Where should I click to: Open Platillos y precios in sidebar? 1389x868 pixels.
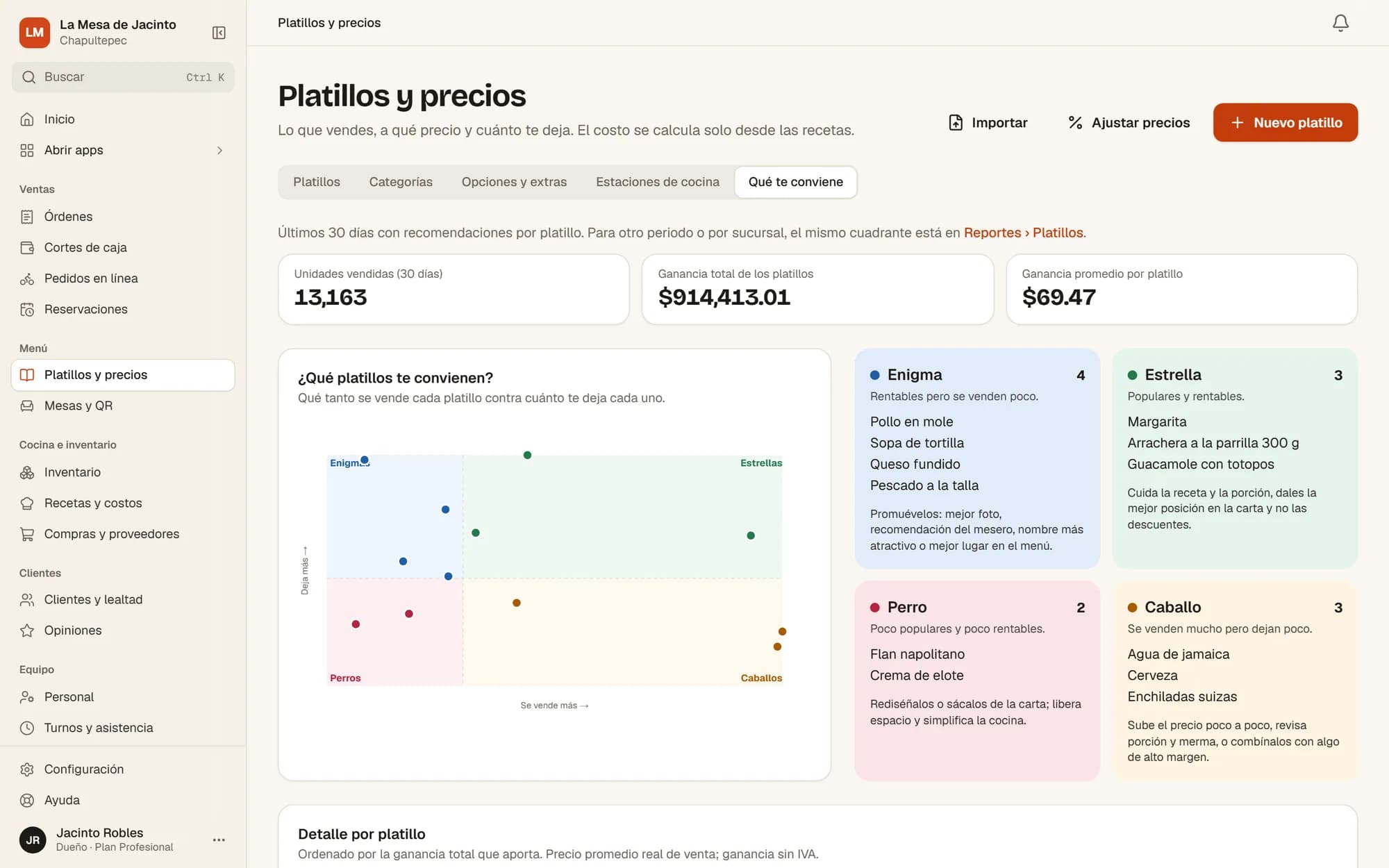(123, 375)
